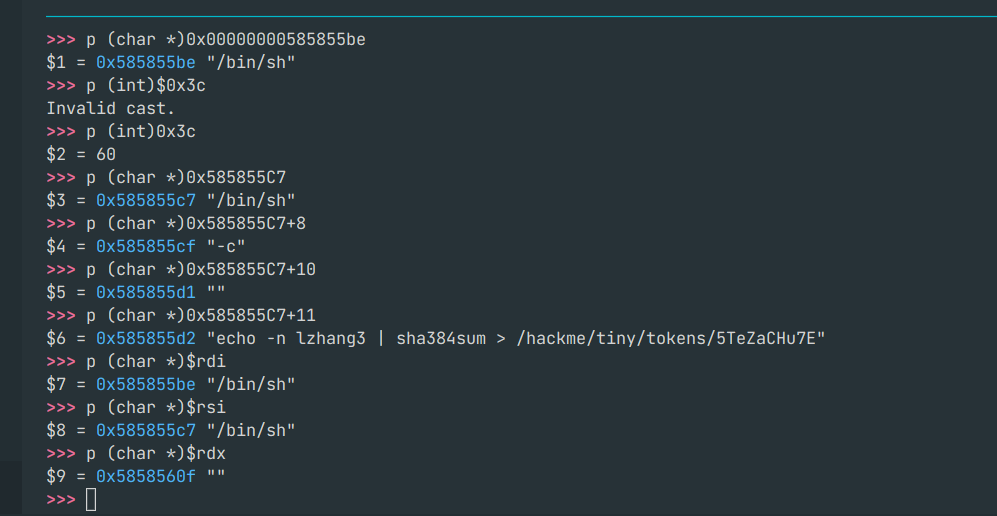Click the "Invalid cast." error message

[111, 108]
